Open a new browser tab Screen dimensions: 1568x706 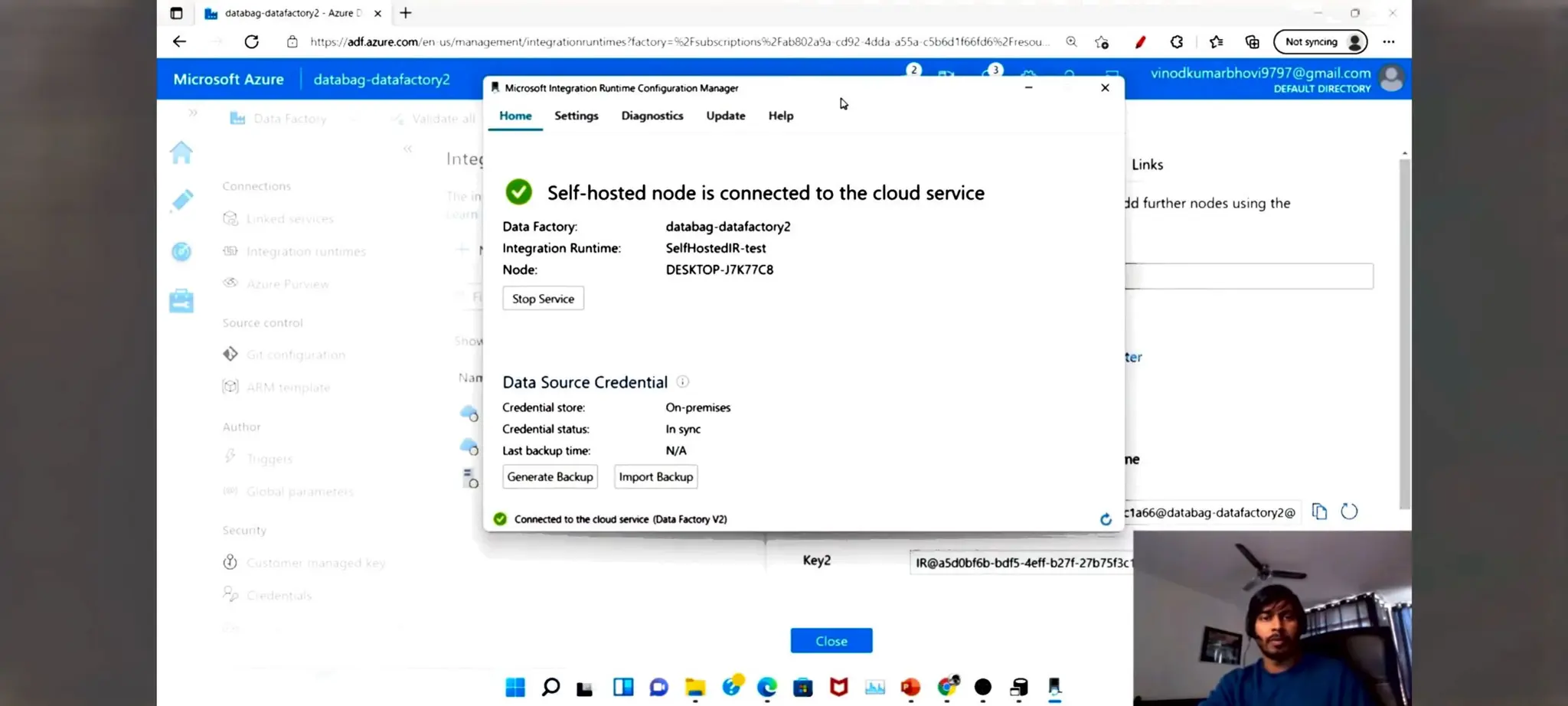tap(406, 13)
